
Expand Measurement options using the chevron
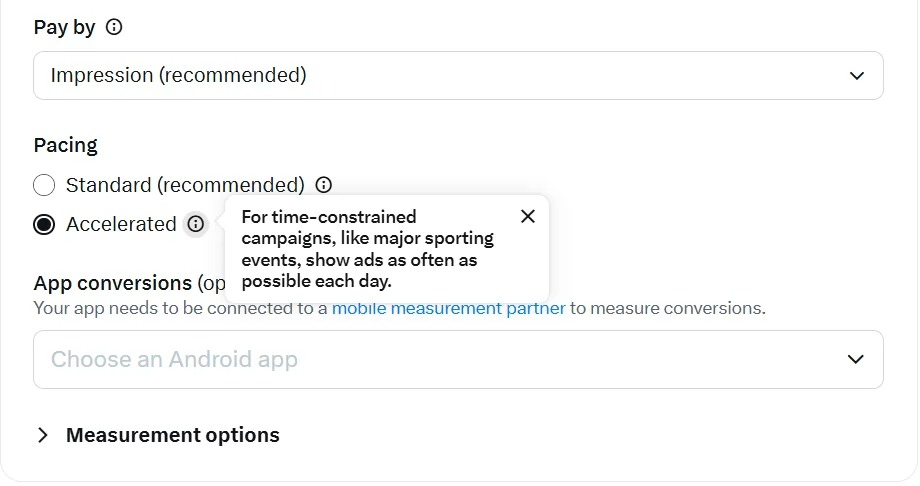coord(43,435)
